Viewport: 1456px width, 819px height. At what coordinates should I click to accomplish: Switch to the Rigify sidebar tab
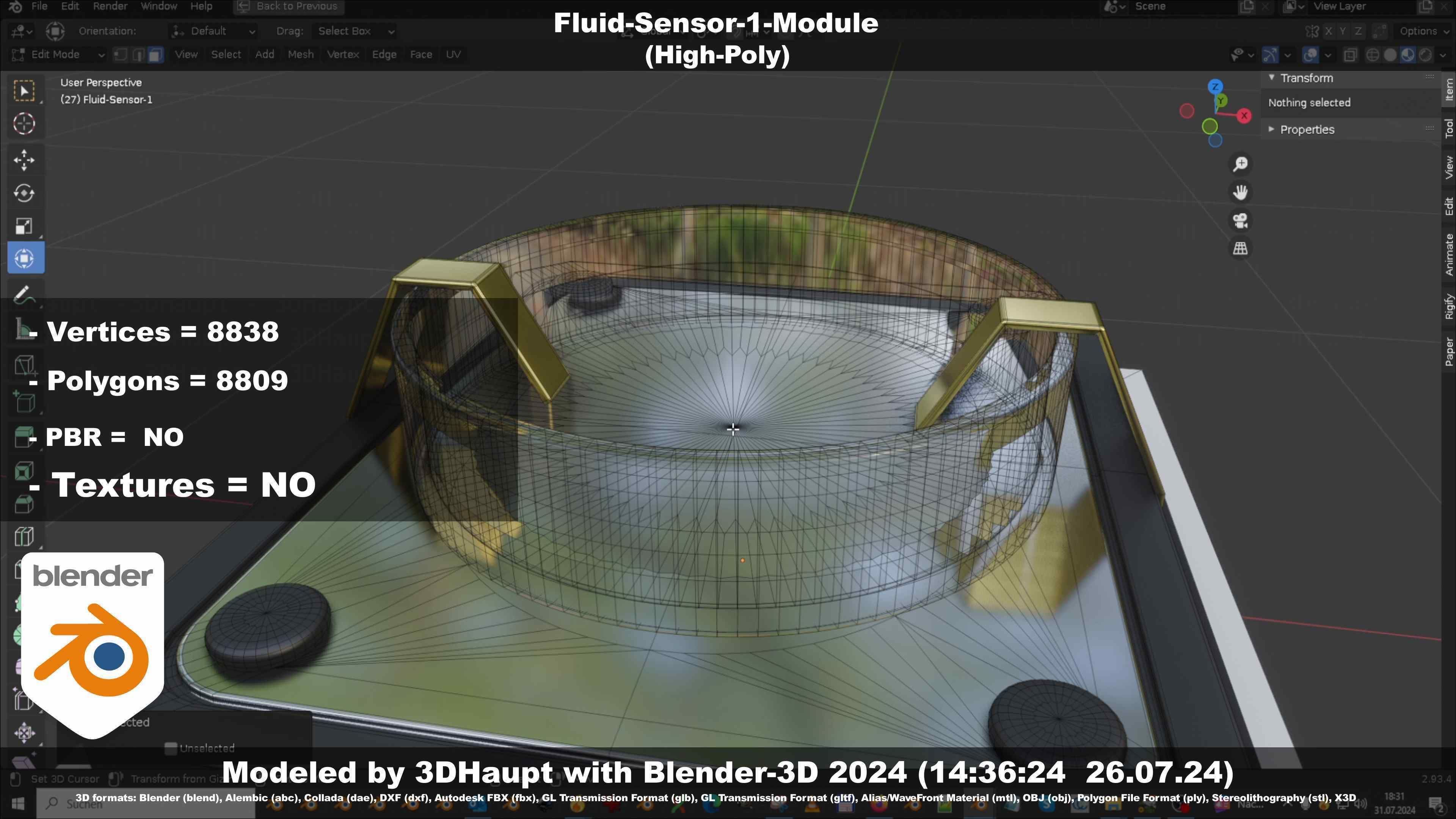[1449, 306]
